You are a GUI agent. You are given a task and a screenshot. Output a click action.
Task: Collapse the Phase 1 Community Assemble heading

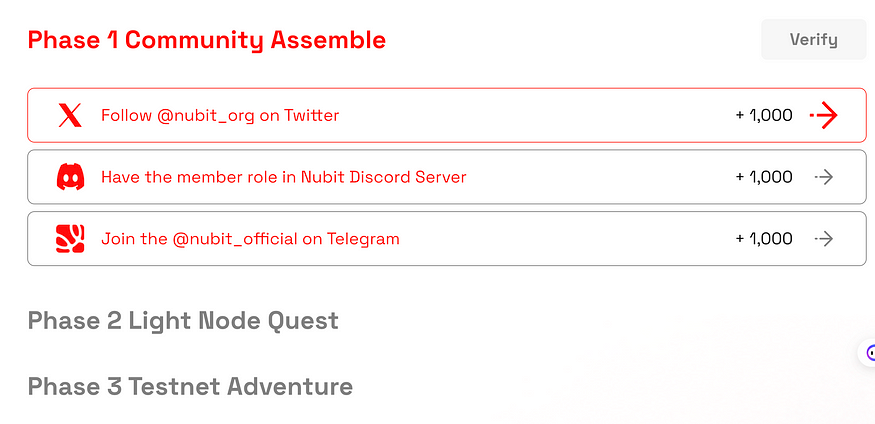[x=207, y=40]
